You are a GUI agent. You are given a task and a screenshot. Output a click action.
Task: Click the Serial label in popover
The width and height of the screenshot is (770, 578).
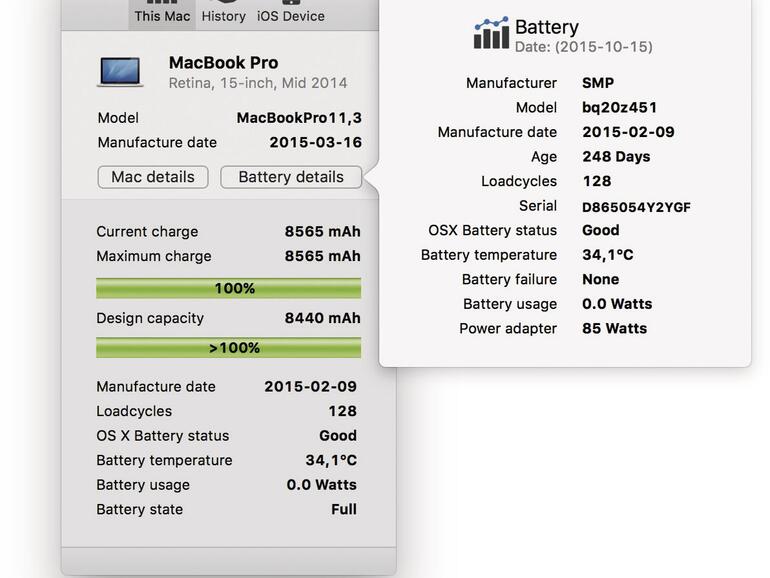coord(538,206)
